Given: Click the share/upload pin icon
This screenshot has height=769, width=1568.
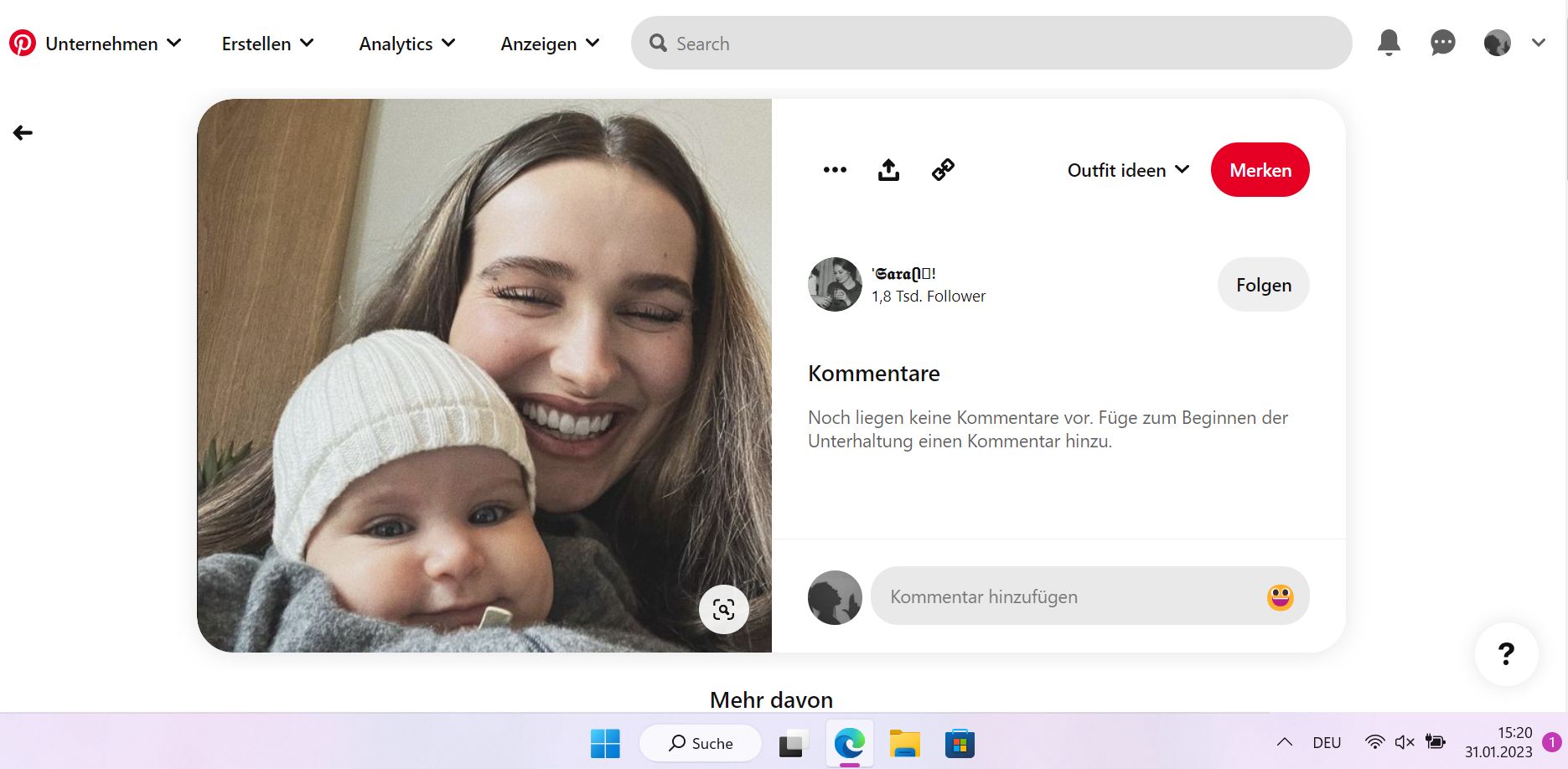Looking at the screenshot, I should pos(888,170).
